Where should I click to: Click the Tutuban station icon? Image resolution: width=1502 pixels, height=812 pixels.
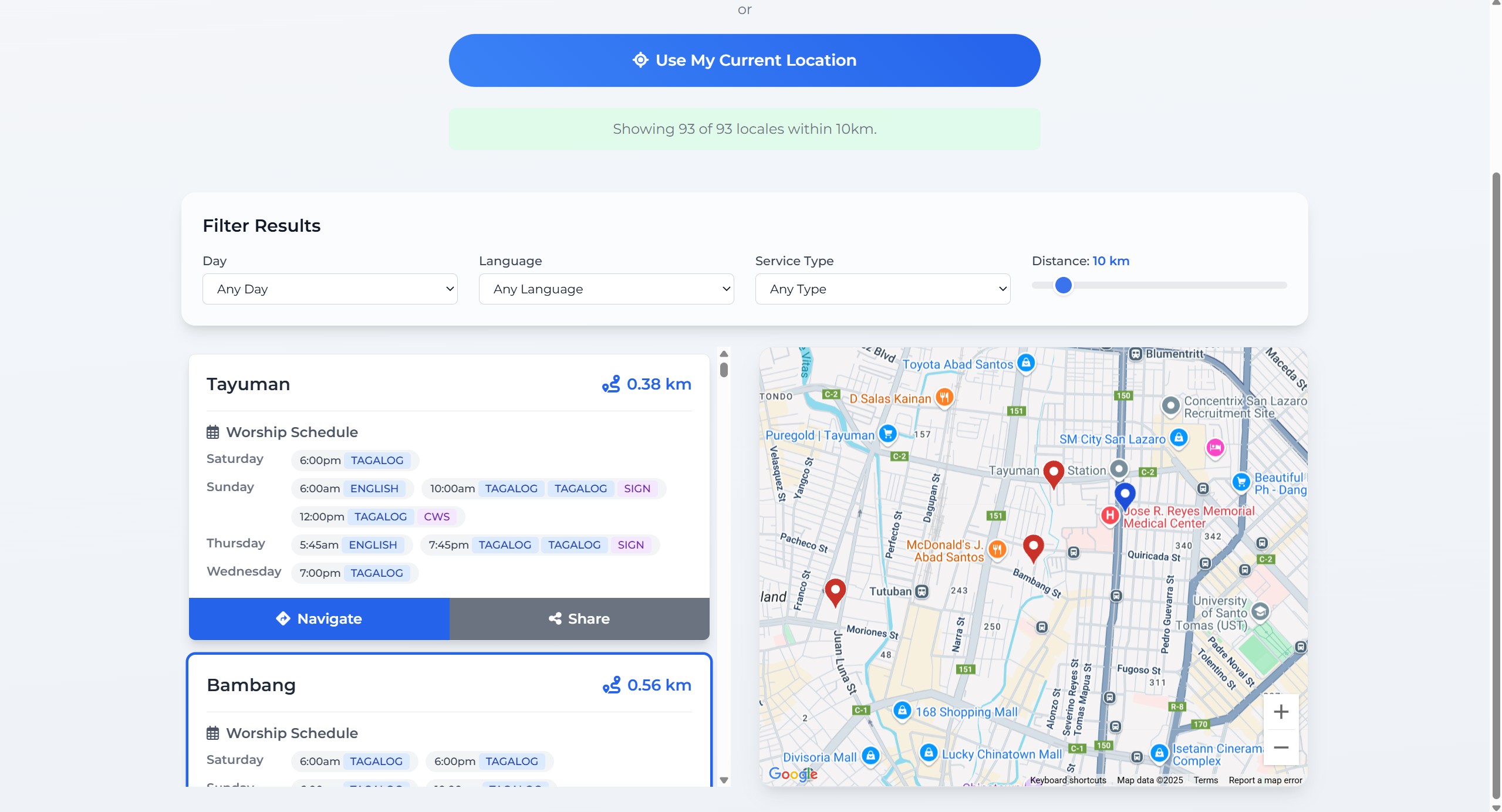pos(922,591)
